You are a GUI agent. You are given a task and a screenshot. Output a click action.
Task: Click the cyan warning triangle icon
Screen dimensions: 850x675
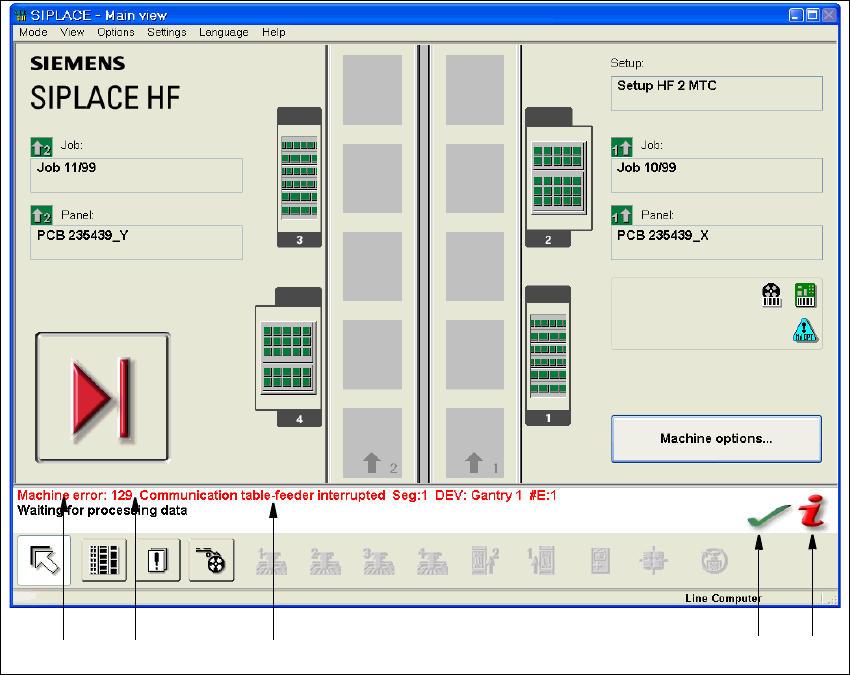pyautogui.click(x=805, y=330)
